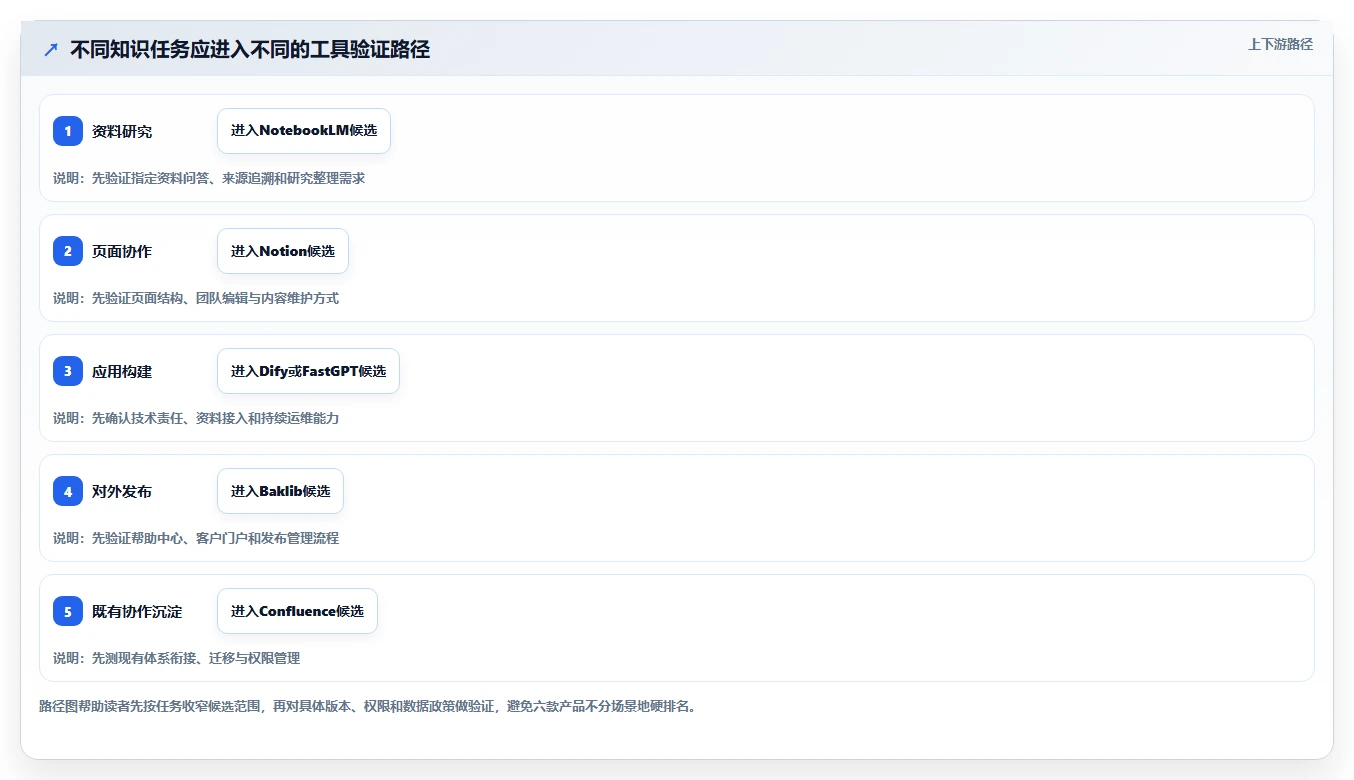Viewport: 1354px width, 780px height.
Task: Click the 资料研究 step label
Action: (122, 132)
